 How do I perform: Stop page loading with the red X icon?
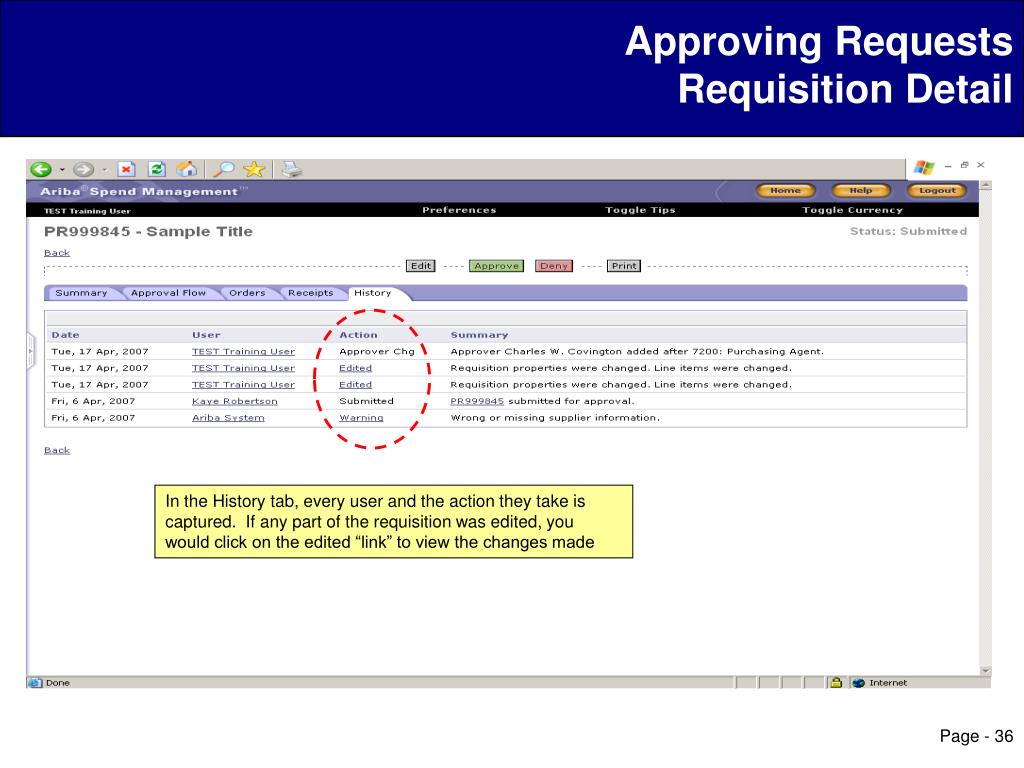pos(126,170)
